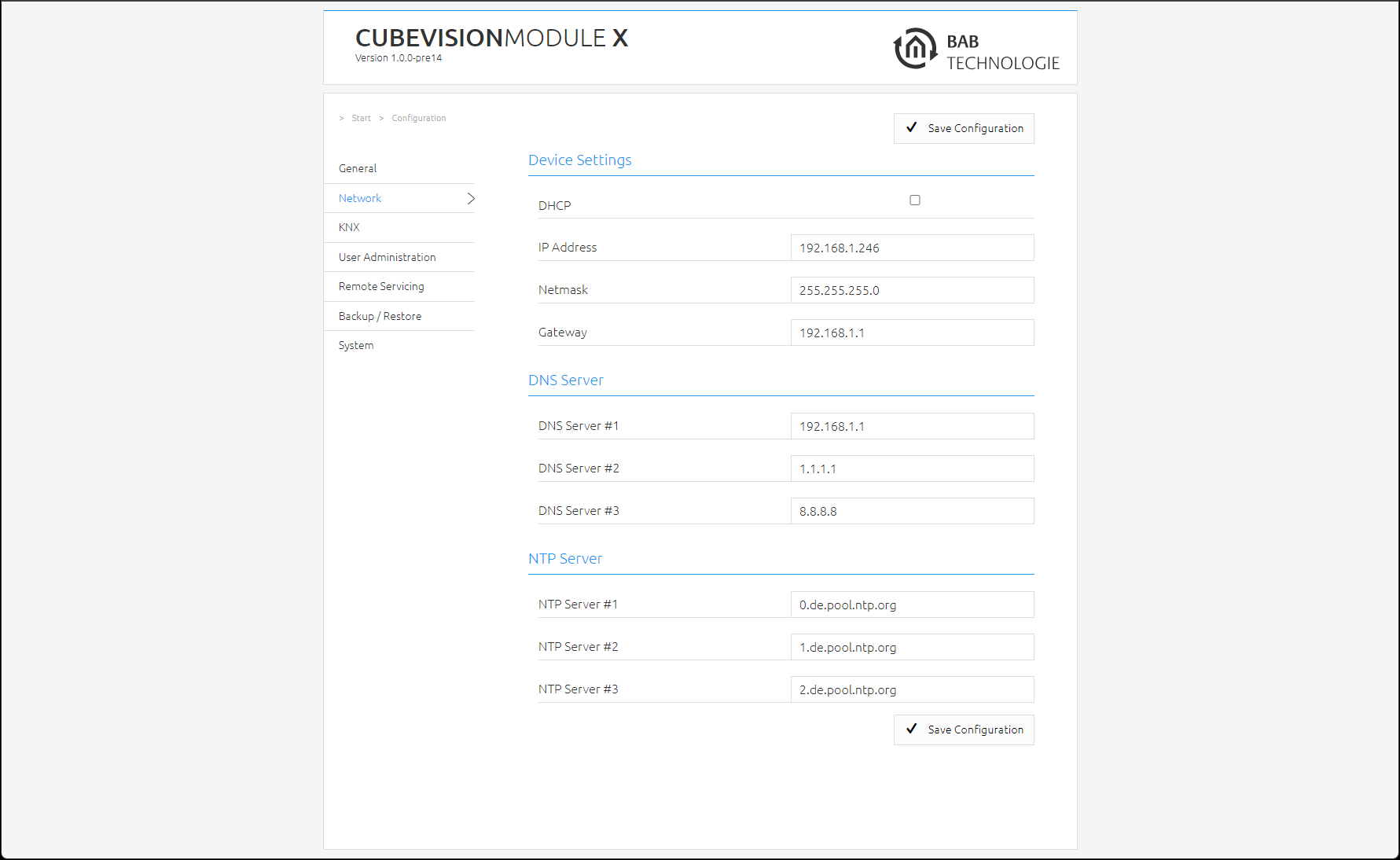Image resolution: width=1400 pixels, height=860 pixels.
Task: Open the General settings section
Action: (358, 168)
